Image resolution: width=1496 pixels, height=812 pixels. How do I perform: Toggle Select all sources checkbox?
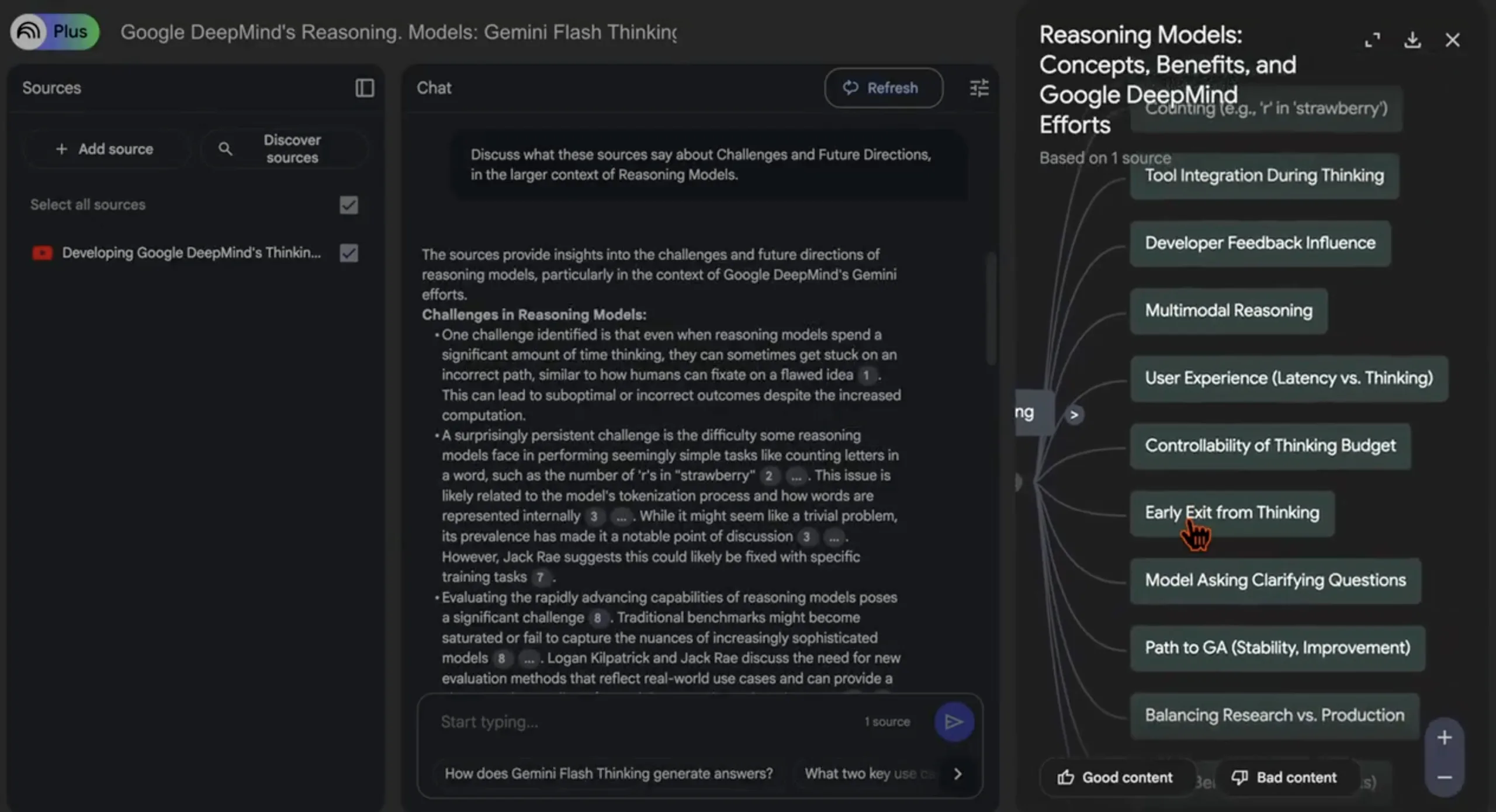coord(349,205)
